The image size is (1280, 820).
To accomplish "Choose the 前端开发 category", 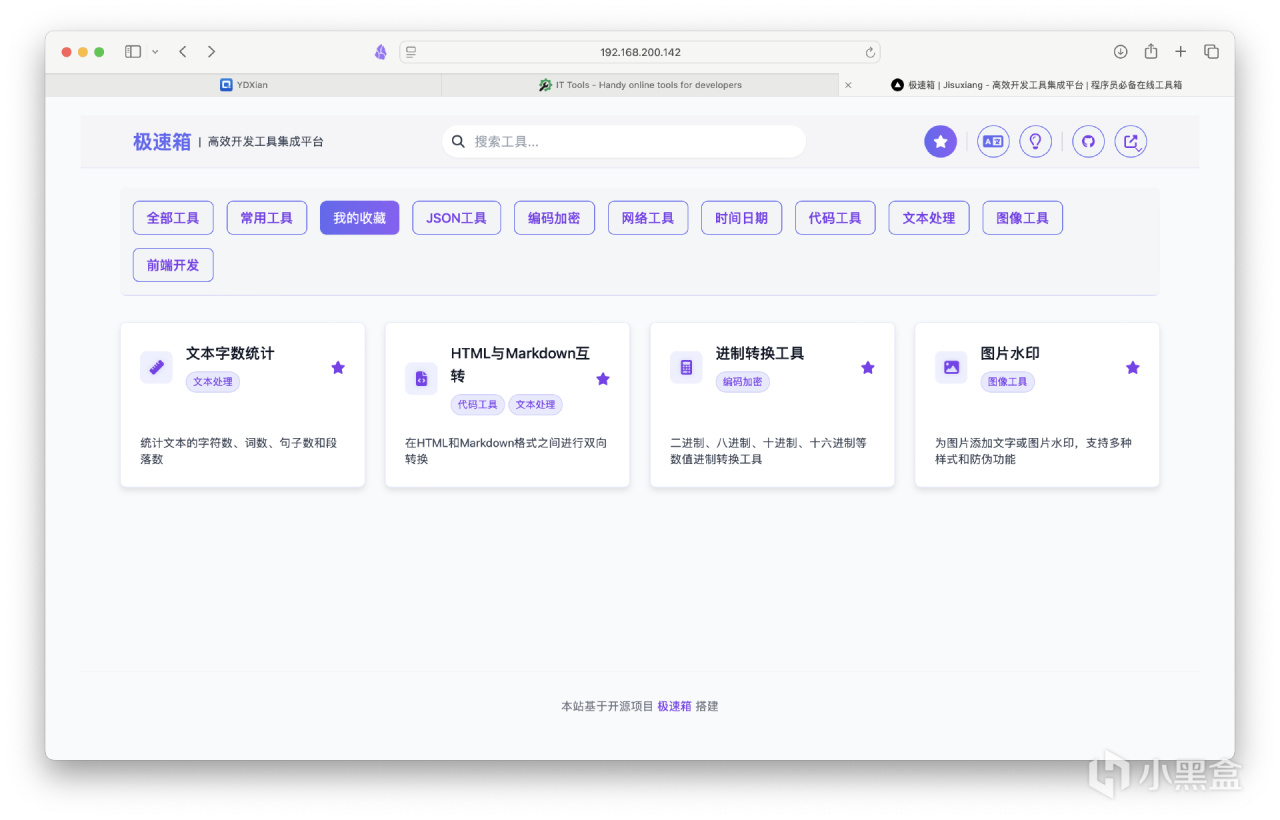I will coord(173,265).
